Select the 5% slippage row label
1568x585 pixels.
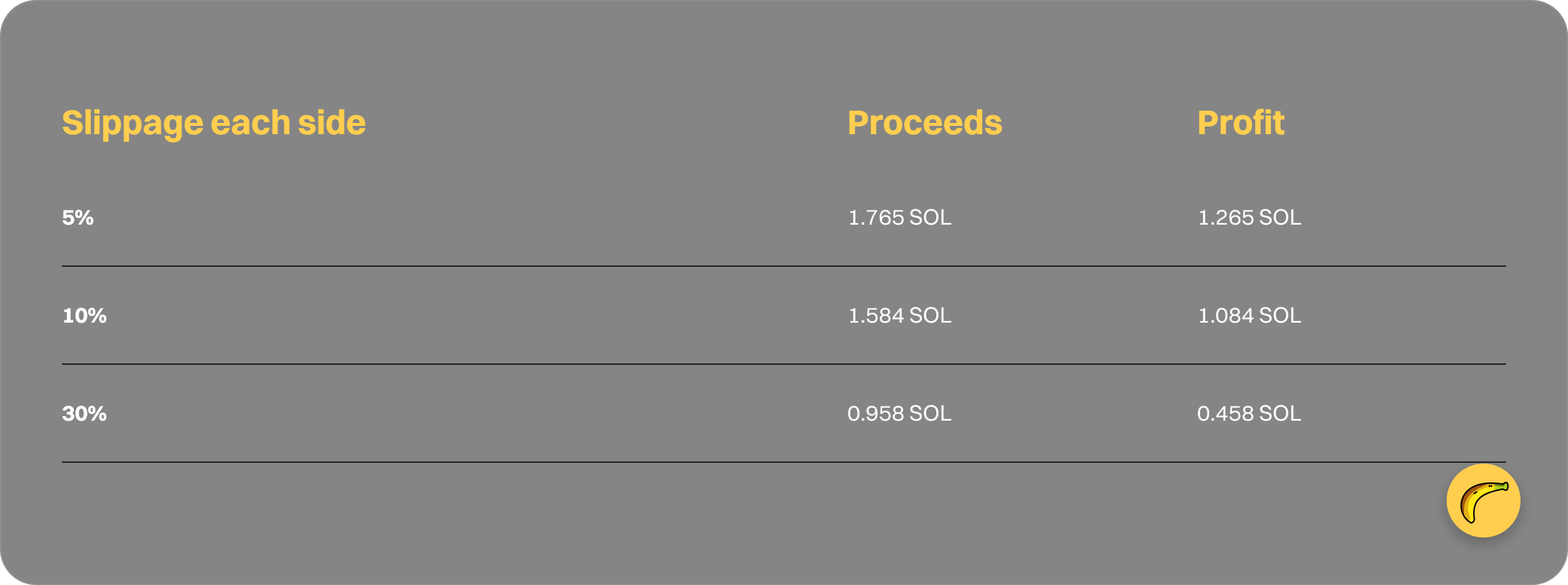(x=78, y=218)
